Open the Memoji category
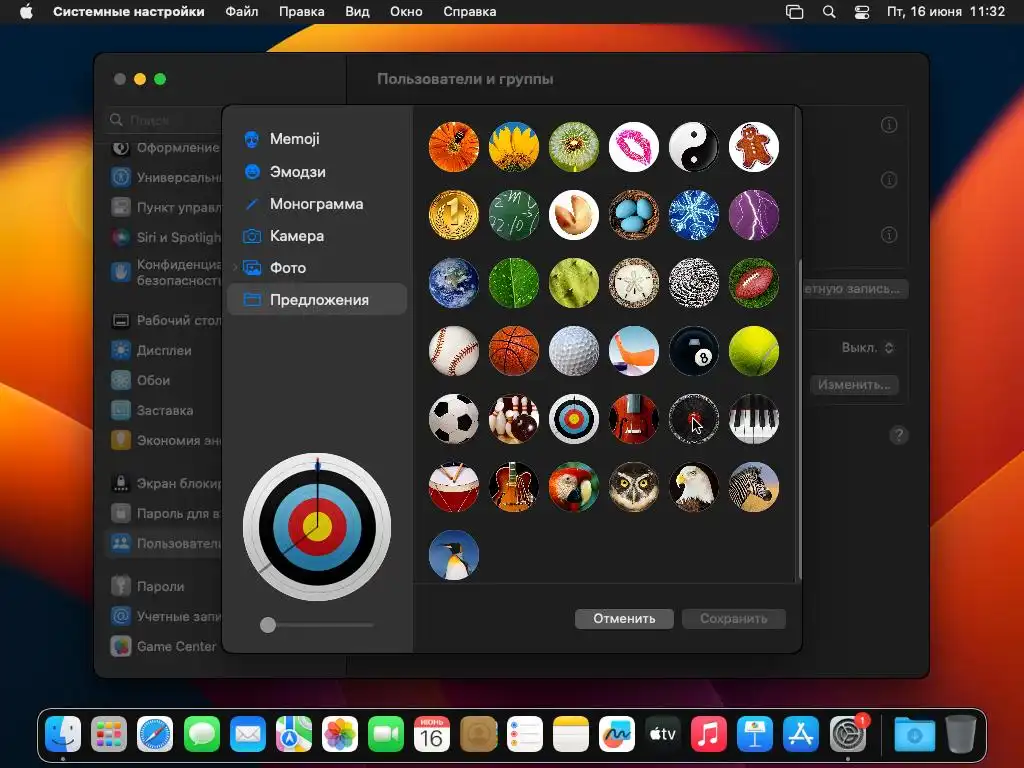 coord(317,139)
